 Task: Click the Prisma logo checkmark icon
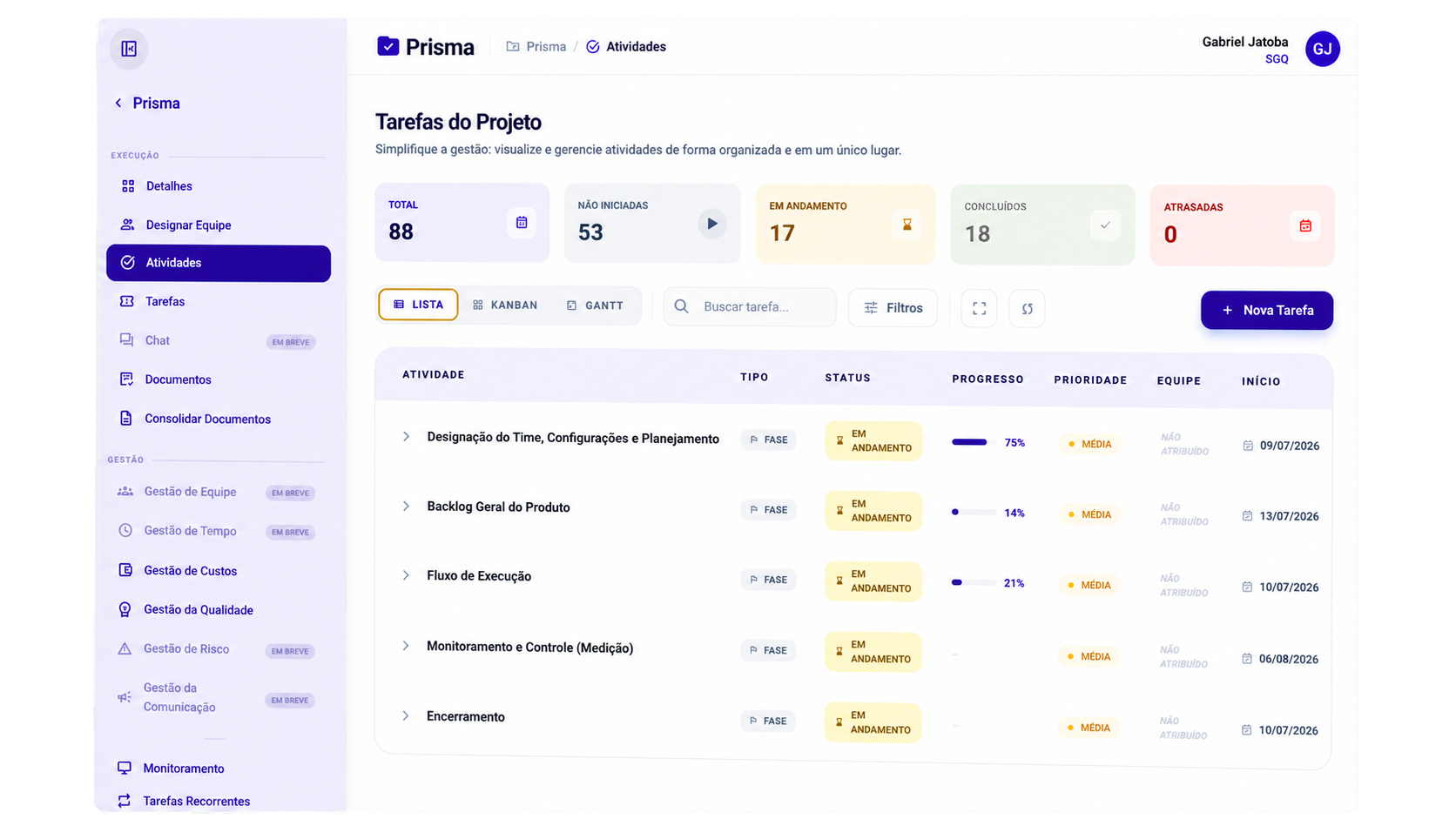point(388,46)
